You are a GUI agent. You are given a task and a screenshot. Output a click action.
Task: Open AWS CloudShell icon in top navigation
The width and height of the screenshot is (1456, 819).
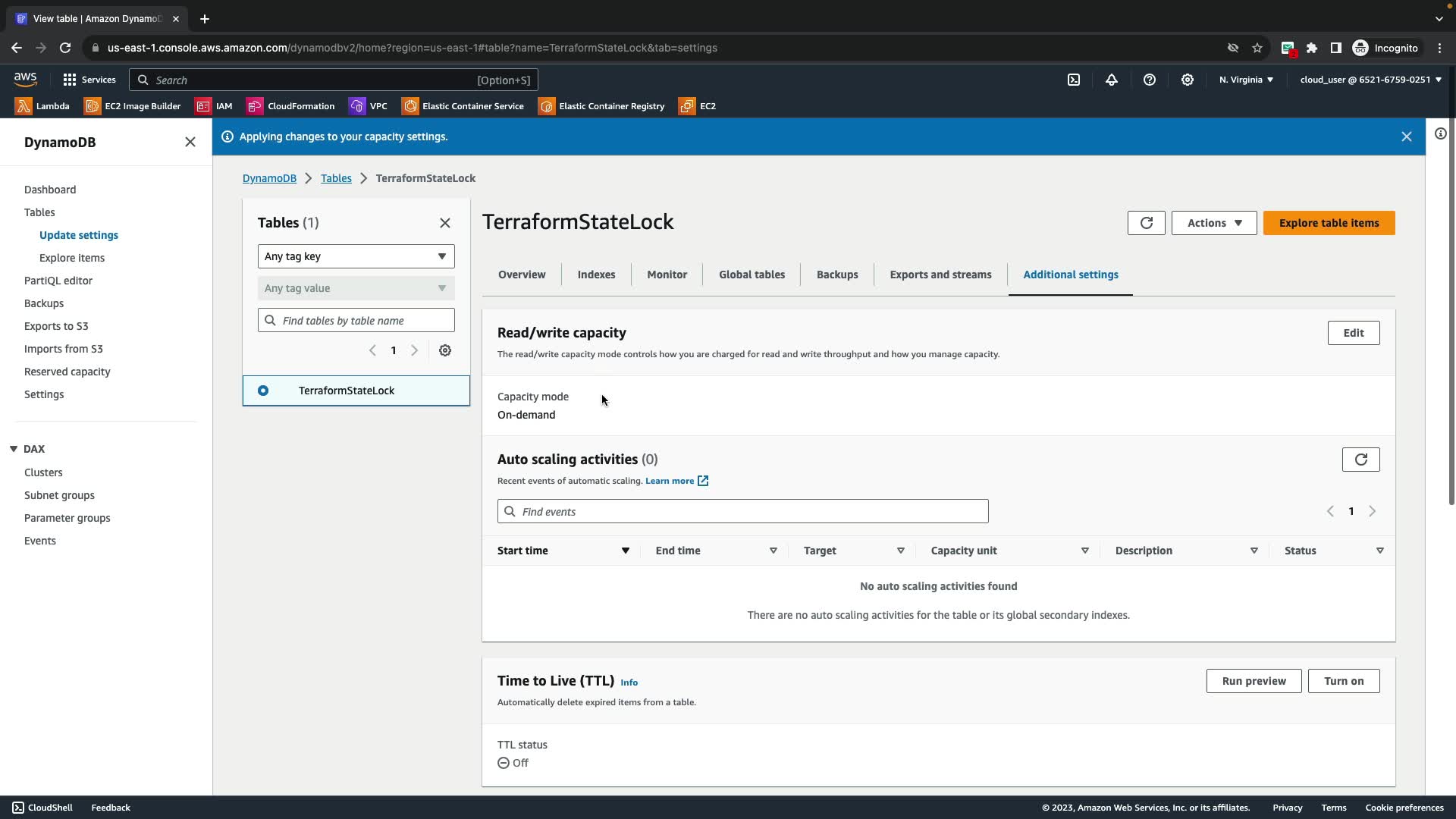1074,80
